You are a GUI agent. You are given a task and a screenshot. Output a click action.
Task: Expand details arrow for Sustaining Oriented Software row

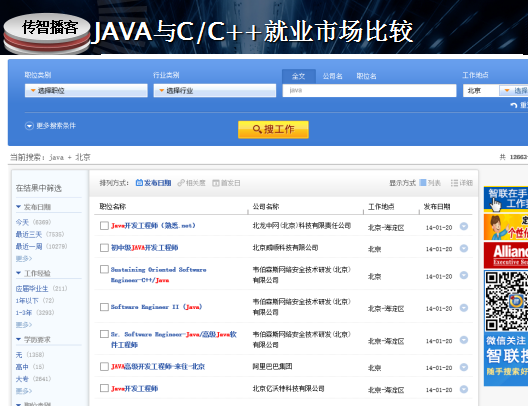click(x=464, y=275)
